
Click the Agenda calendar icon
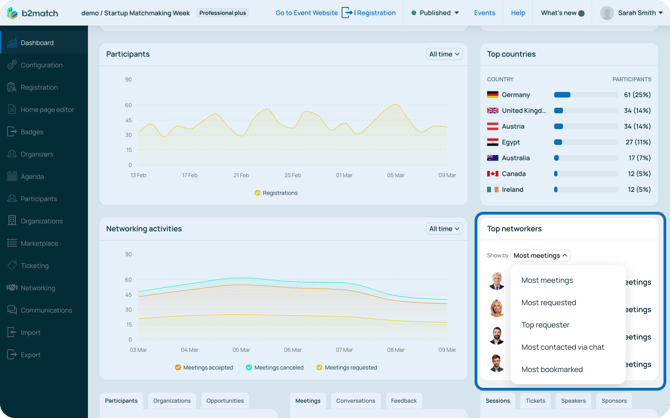(x=12, y=176)
